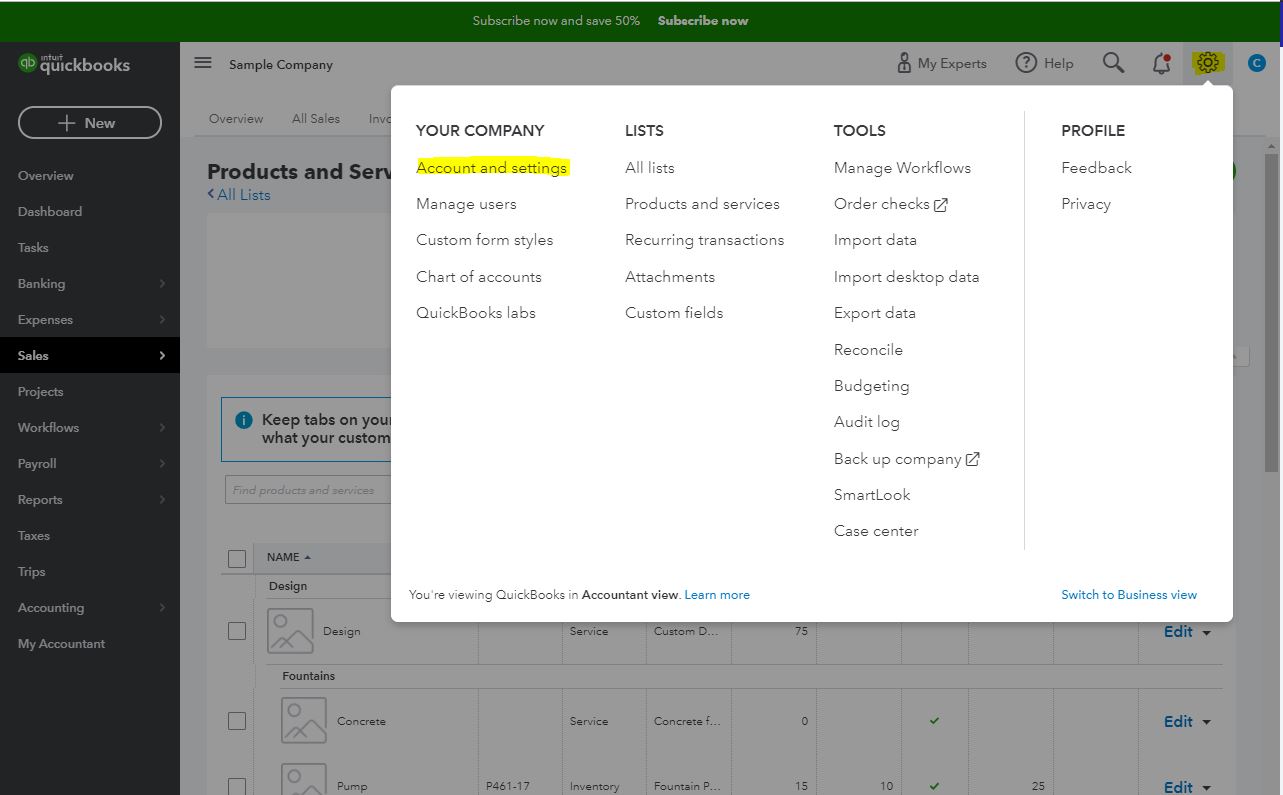Check the Concrete row checkbox
Viewport: 1283px width, 795px height.
(x=237, y=720)
